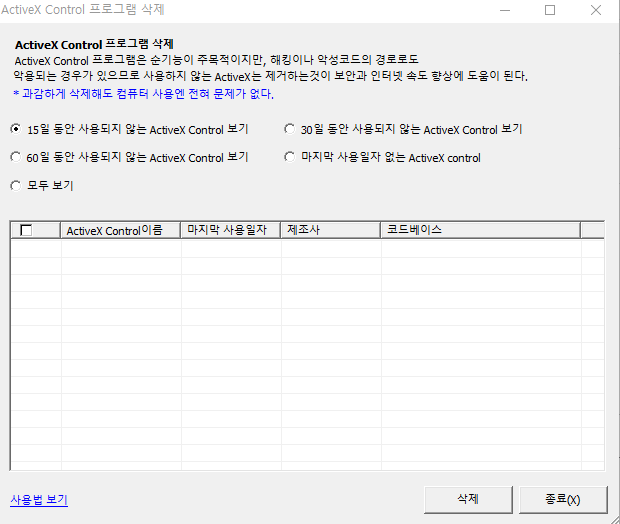Close the ActiveX Control 프로그램 삭제 window
The image size is (620, 524).
click(x=595, y=10)
